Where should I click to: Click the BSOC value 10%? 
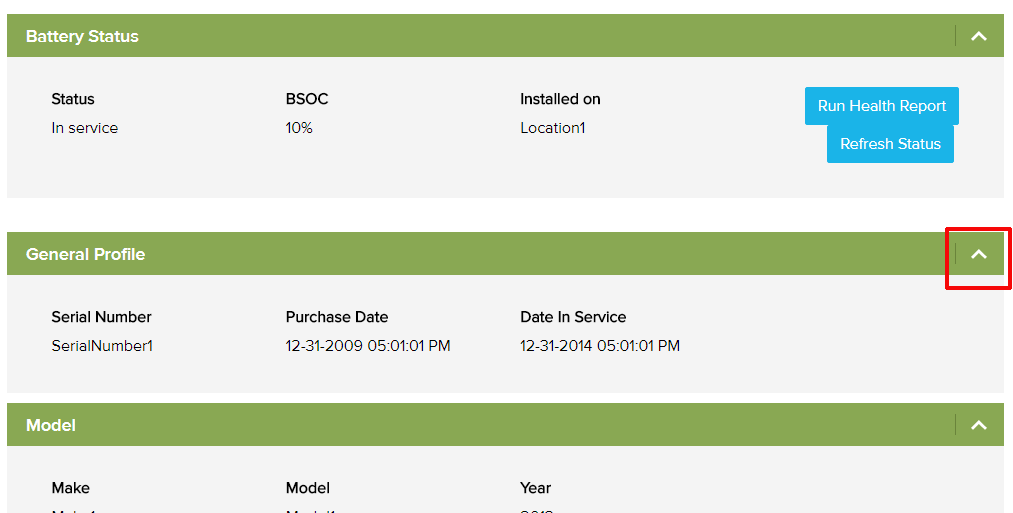pos(299,128)
